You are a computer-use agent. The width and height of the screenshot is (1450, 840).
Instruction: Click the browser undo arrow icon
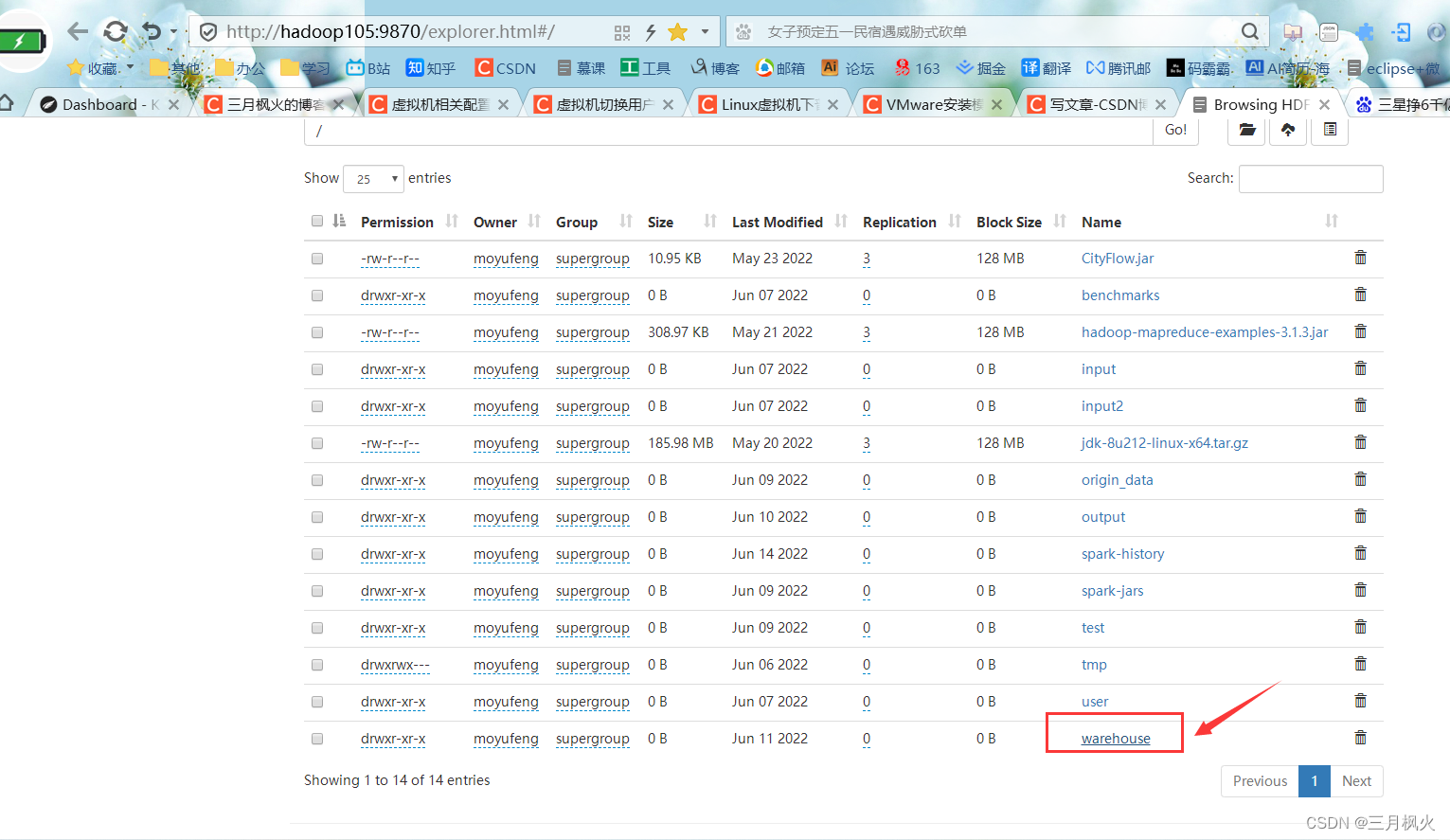pyautogui.click(x=152, y=31)
